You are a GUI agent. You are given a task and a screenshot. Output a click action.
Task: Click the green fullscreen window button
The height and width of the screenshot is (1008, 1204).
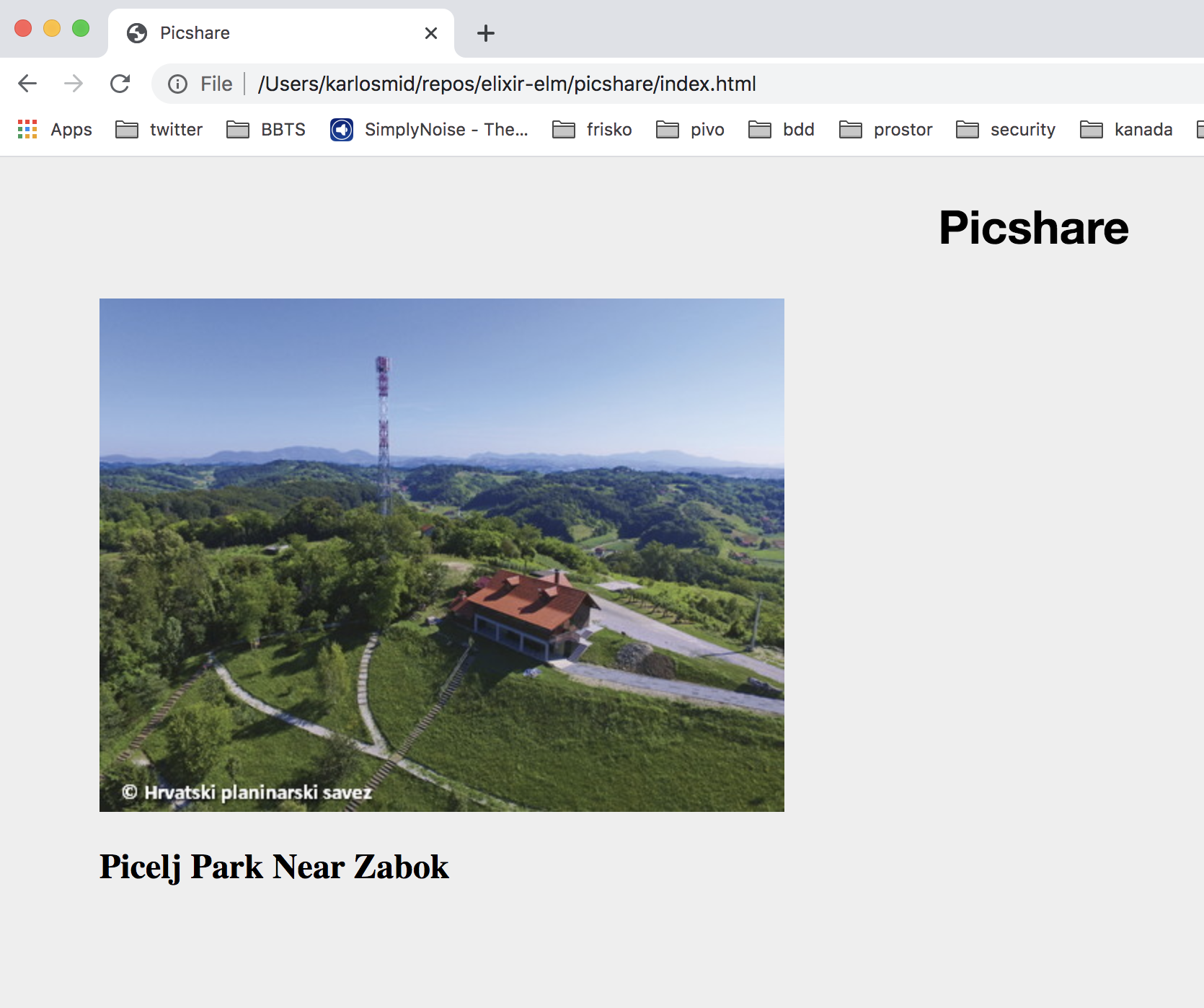point(81,28)
